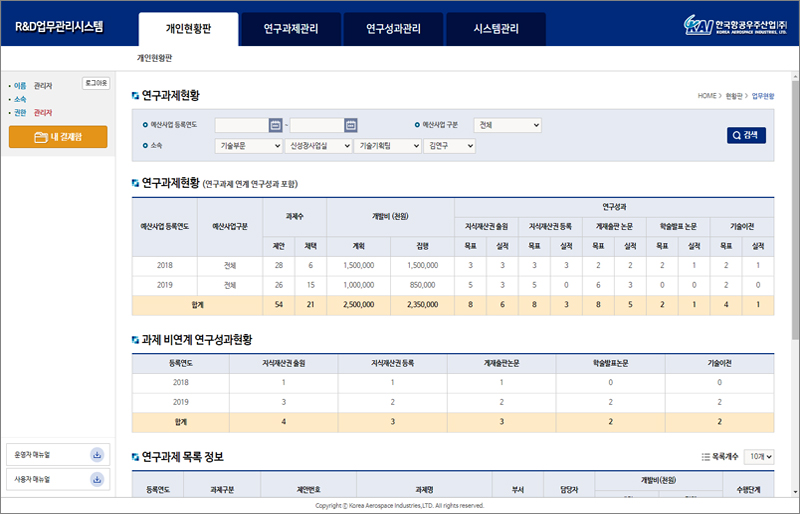Switch to the 연구과제관리 tab
800x514 pixels.
tap(291, 29)
